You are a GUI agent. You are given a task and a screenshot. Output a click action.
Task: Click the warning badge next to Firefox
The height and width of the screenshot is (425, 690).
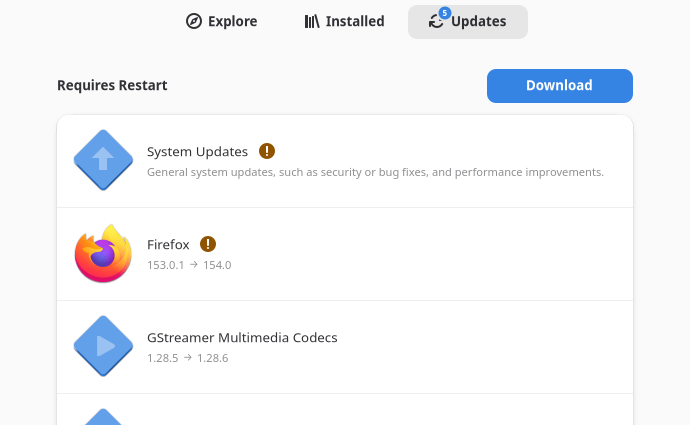208,244
